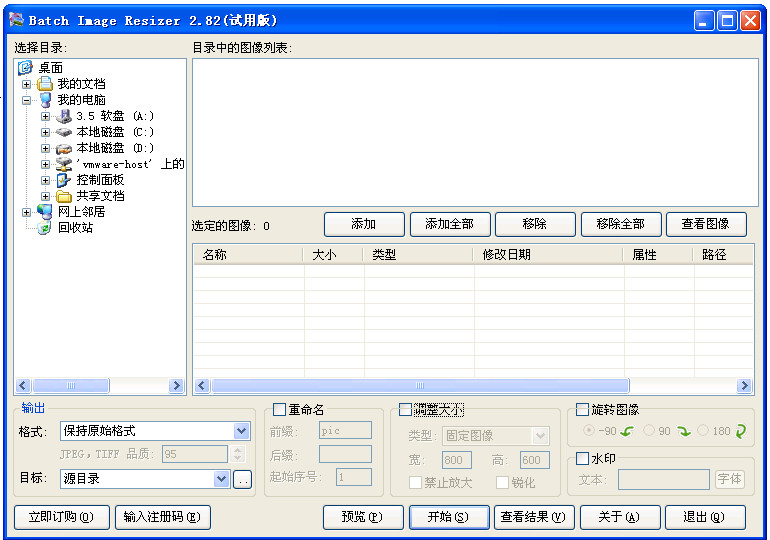Click the 3.5 软盘 (A:) floppy icon

pyautogui.click(x=64, y=116)
